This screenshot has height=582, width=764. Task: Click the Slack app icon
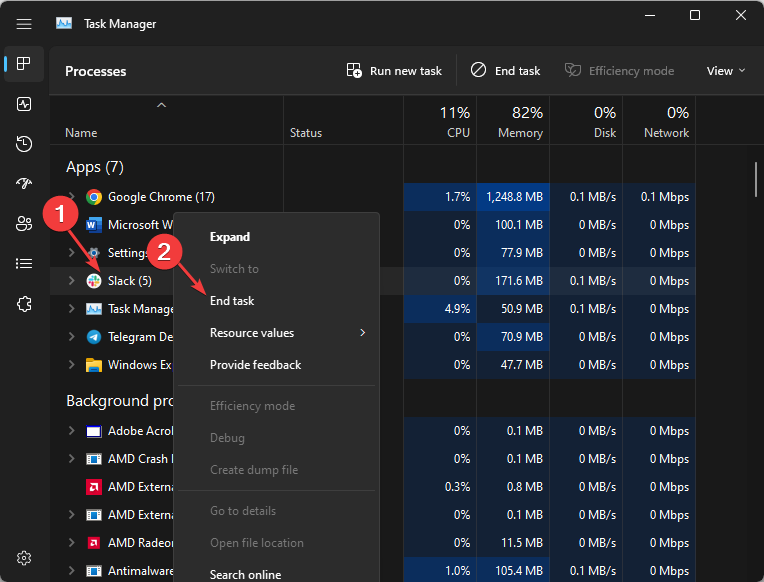[x=94, y=281]
